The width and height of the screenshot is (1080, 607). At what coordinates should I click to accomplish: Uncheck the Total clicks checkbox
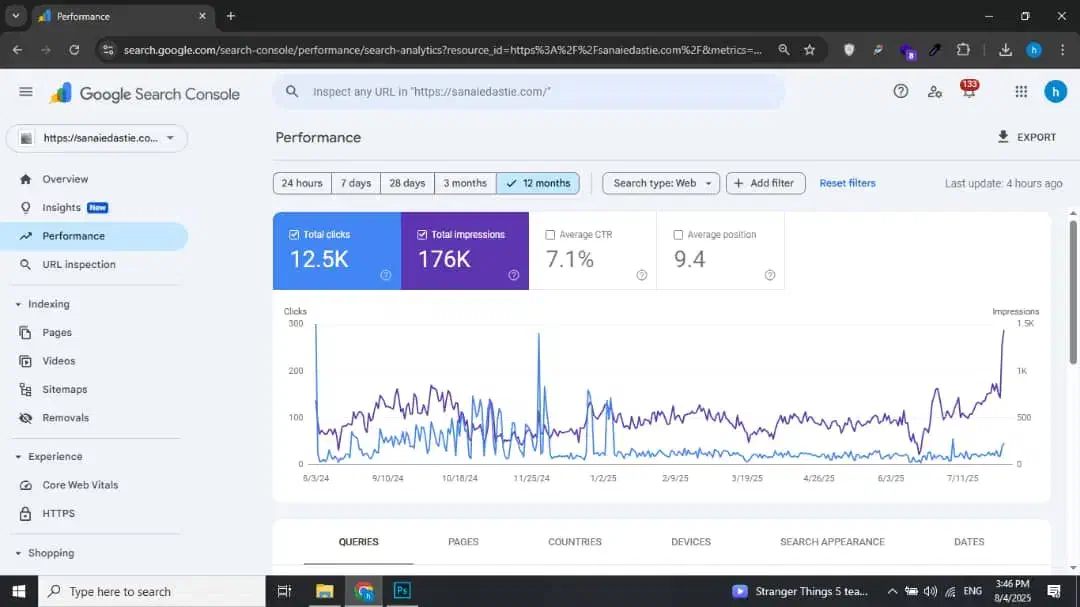click(x=294, y=235)
